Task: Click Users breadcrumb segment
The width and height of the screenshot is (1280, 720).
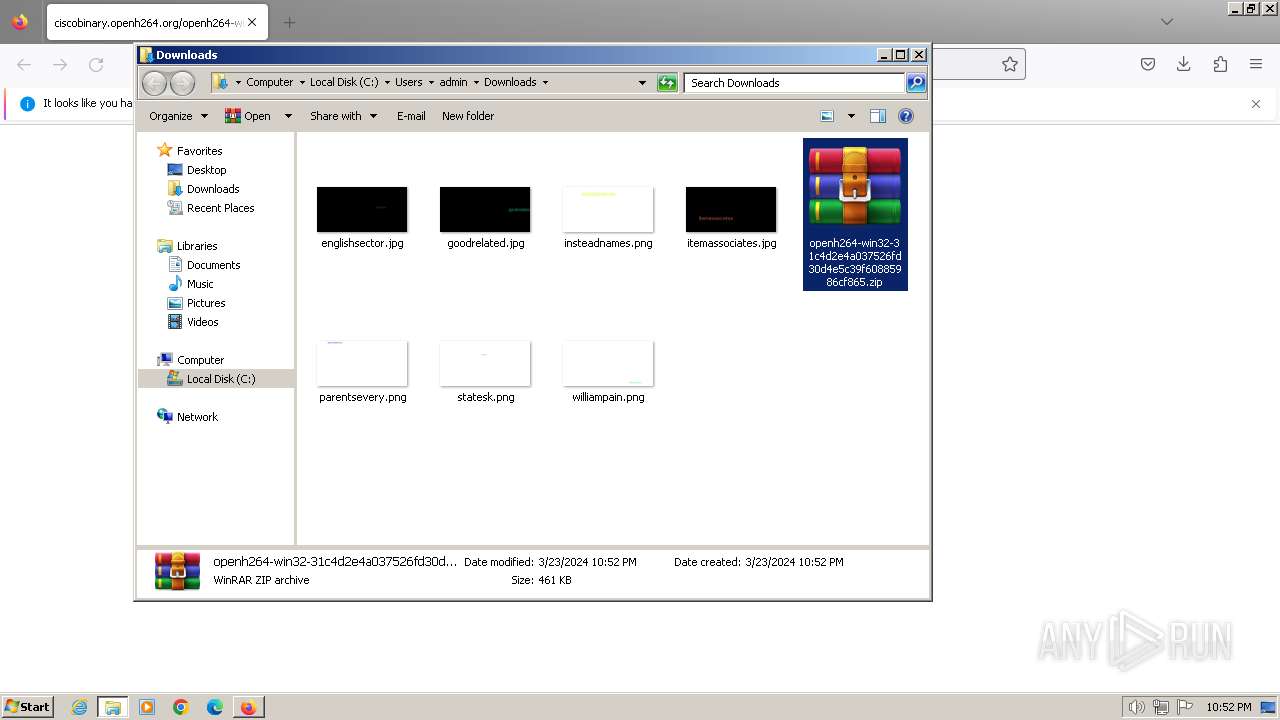Action: 408,83
